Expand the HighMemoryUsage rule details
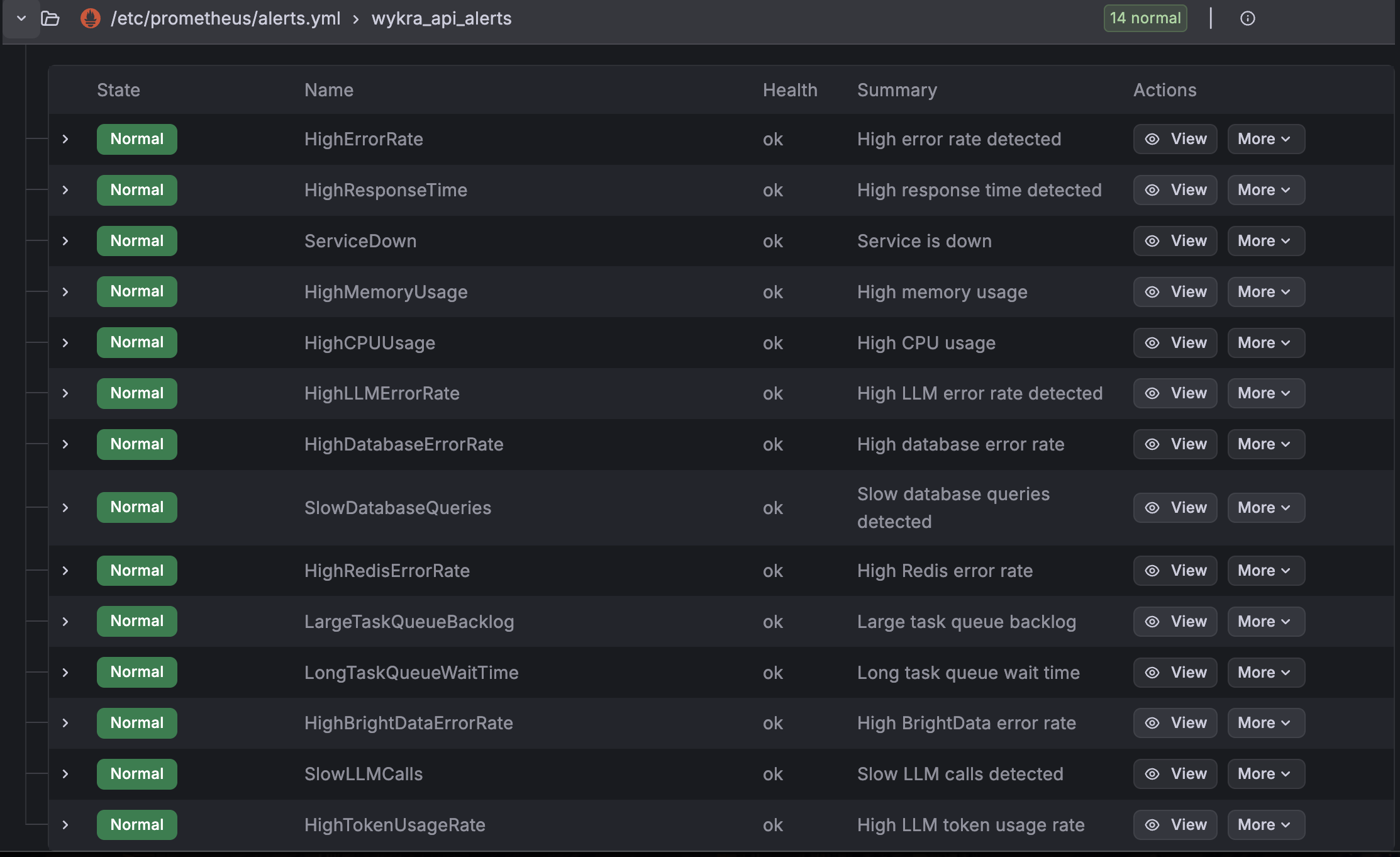This screenshot has width=1400, height=857. tap(65, 292)
